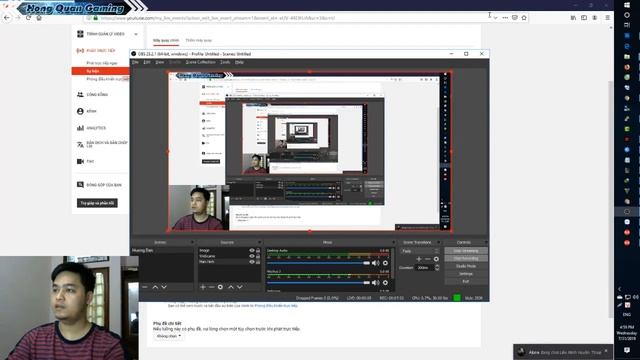The width and height of the screenshot is (640, 360).
Task: Pop out Sources dock panel
Action: point(259,242)
